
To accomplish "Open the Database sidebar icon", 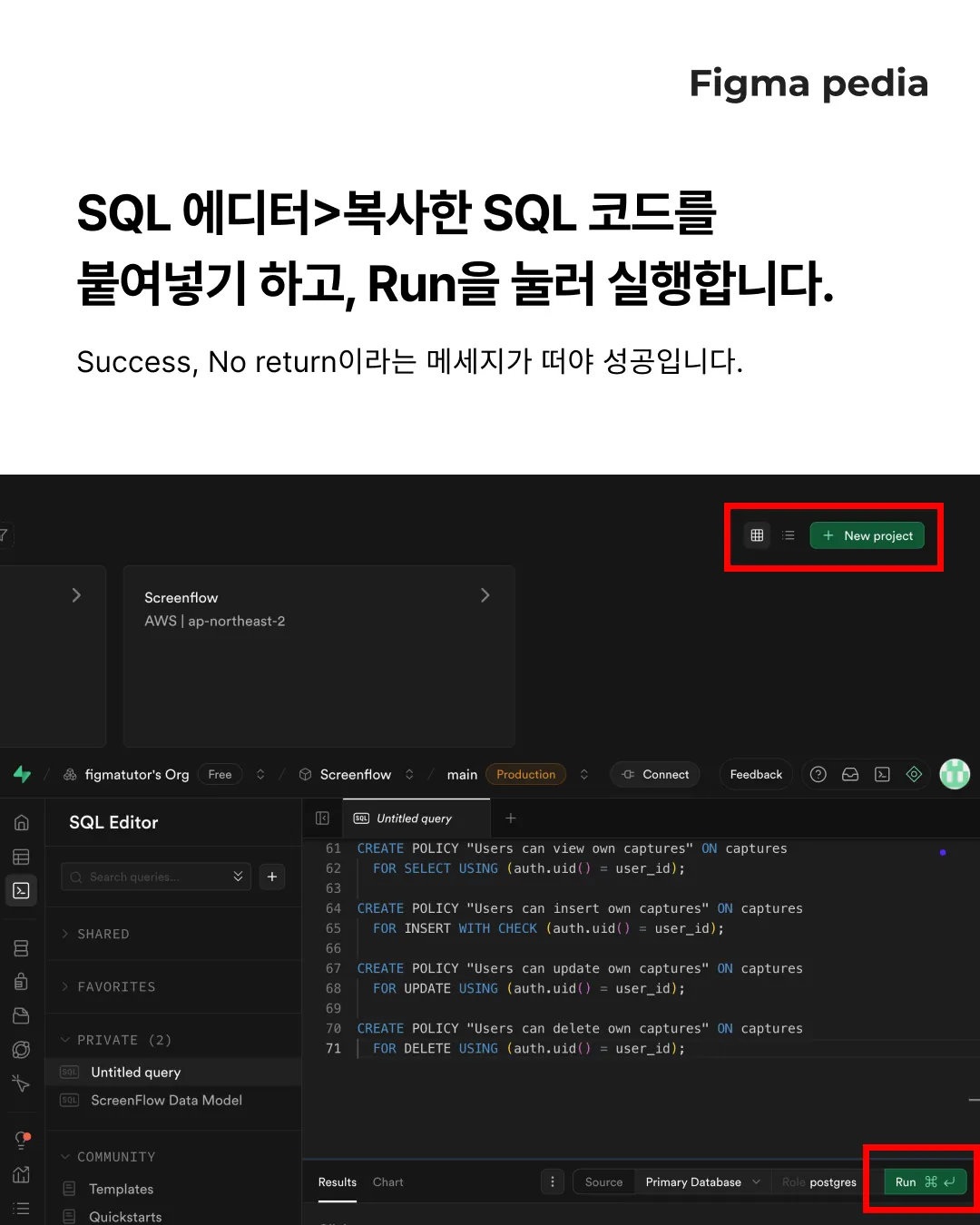I will tap(22, 948).
